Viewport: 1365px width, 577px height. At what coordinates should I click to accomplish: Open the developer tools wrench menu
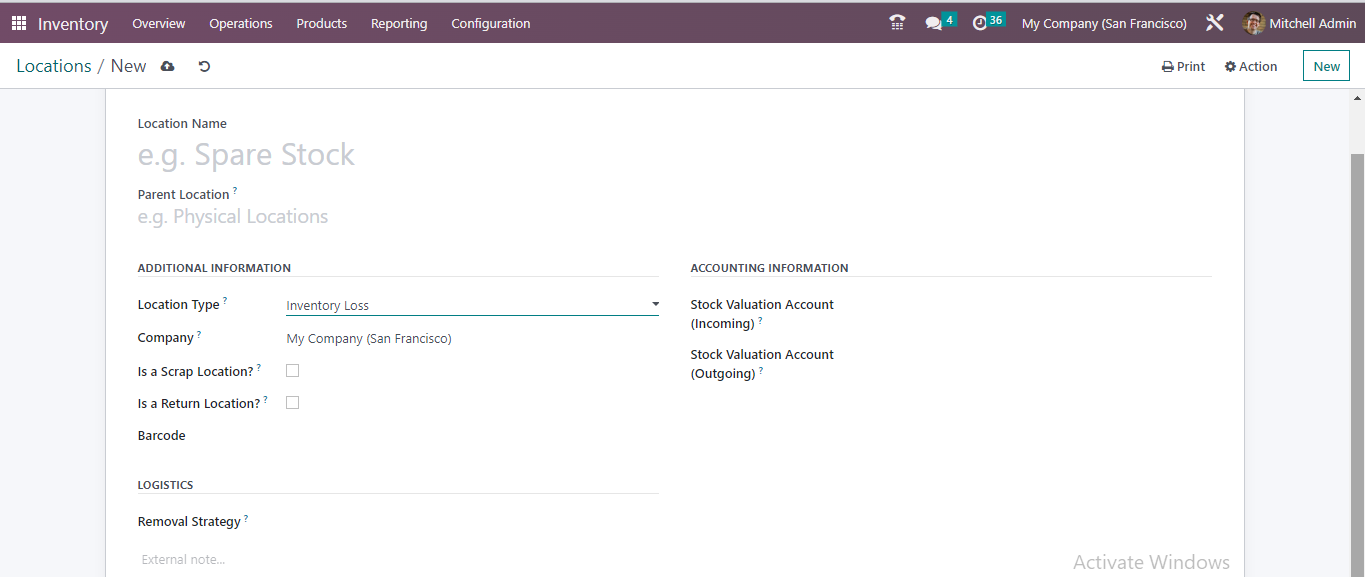click(x=1214, y=21)
